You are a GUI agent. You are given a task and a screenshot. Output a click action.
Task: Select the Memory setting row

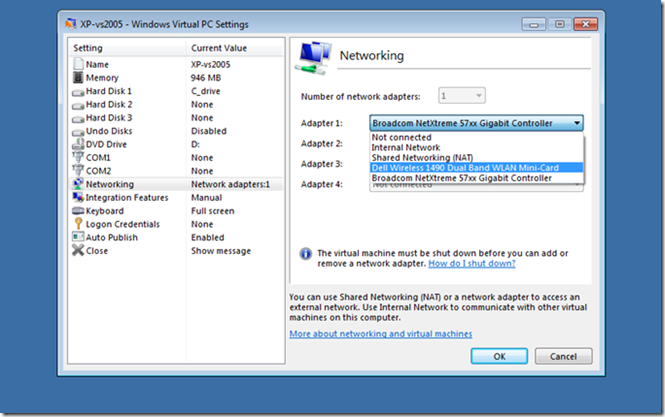(x=176, y=78)
